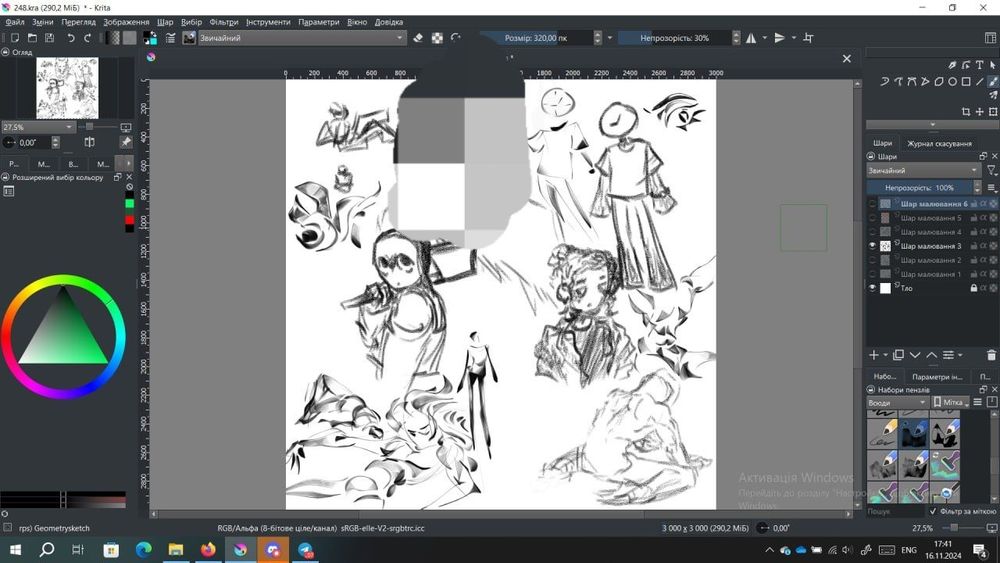This screenshot has width=1000, height=563.
Task: Open the Фільтри menu
Action: click(x=224, y=22)
